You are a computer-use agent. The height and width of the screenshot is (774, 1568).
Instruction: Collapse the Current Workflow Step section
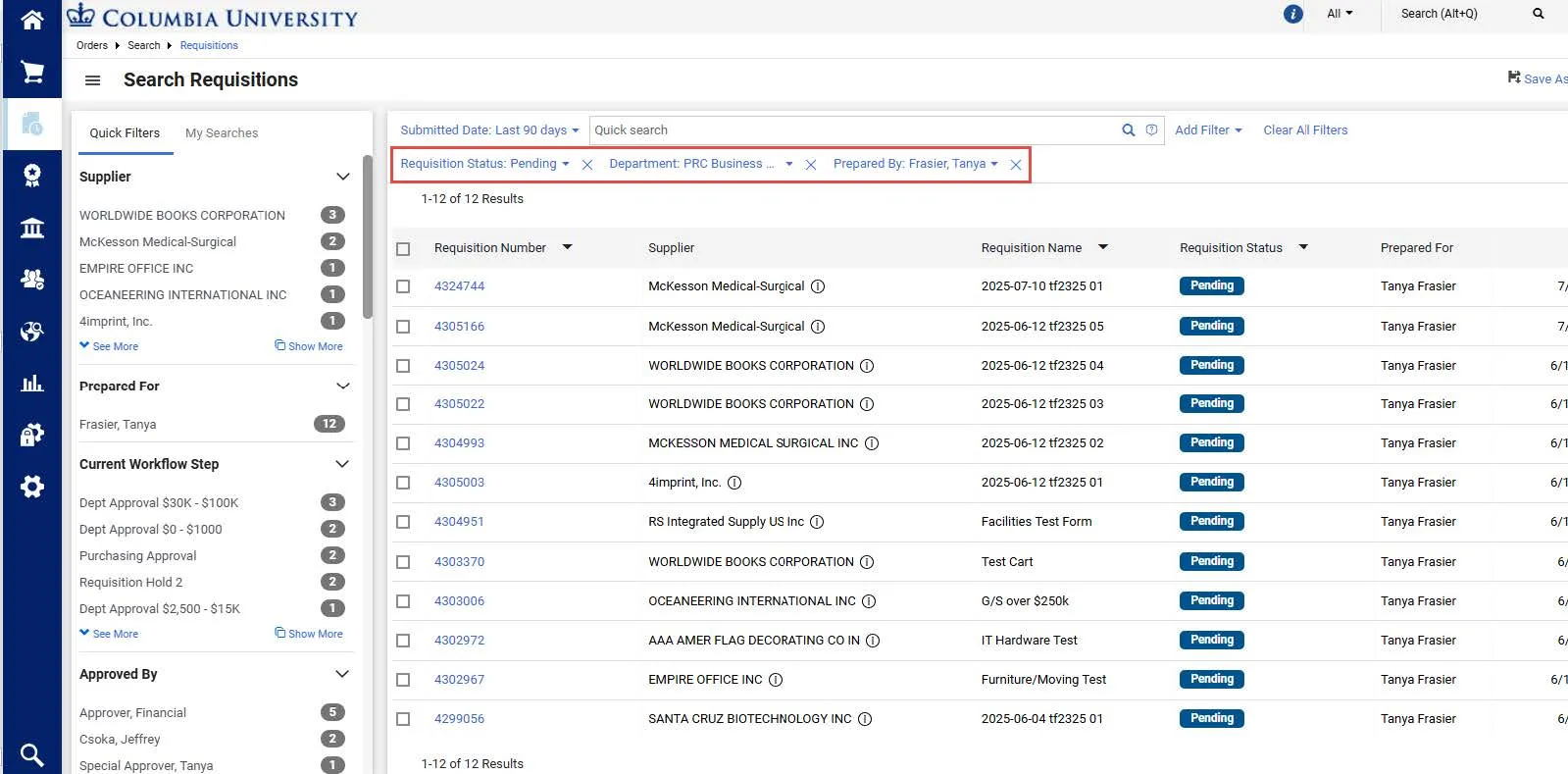click(343, 464)
